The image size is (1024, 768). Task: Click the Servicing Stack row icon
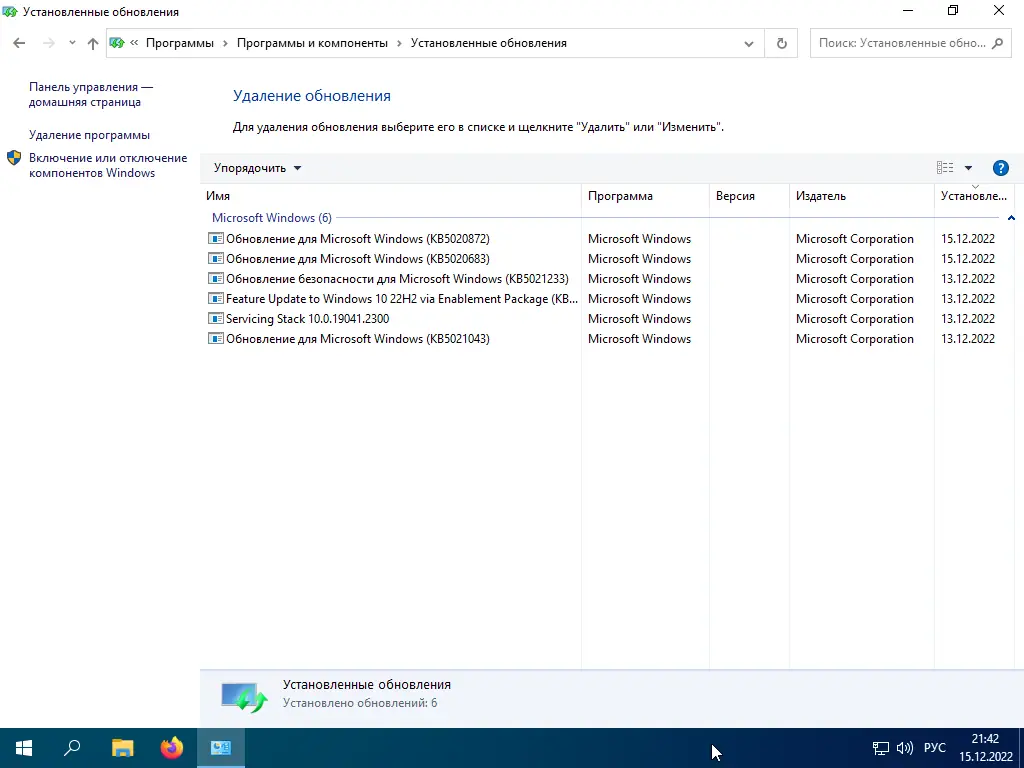tap(216, 318)
